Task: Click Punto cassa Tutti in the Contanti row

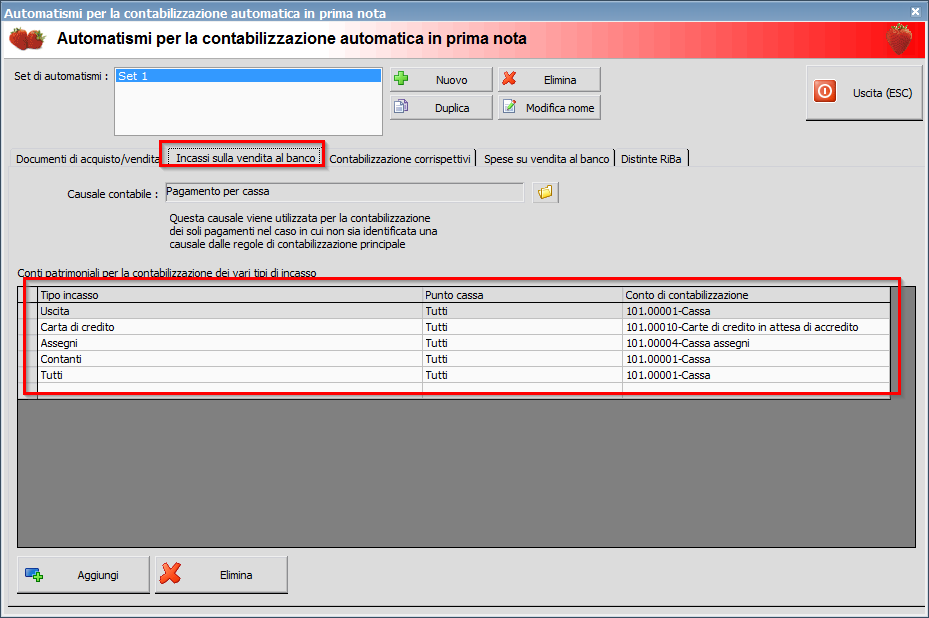Action: point(523,359)
